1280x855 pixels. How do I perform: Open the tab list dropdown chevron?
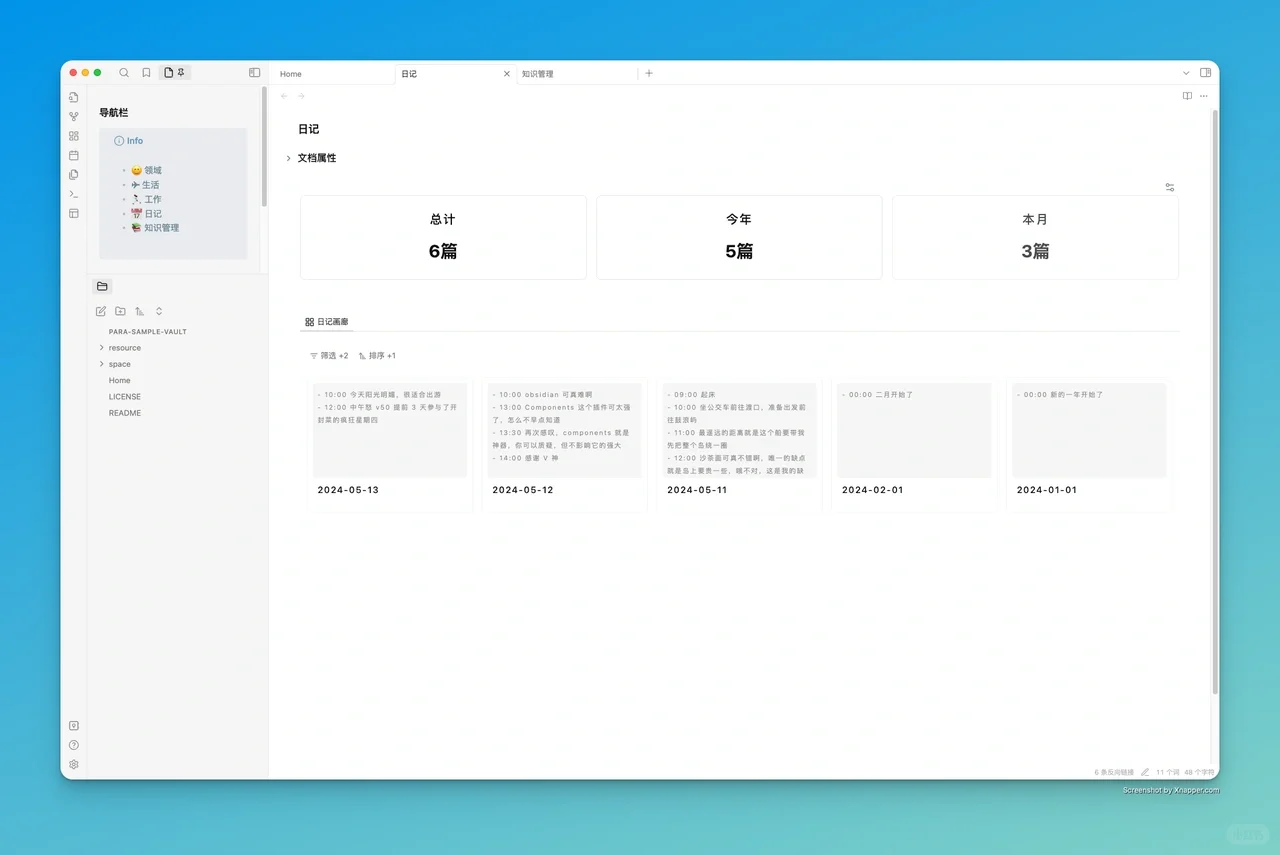[1186, 73]
